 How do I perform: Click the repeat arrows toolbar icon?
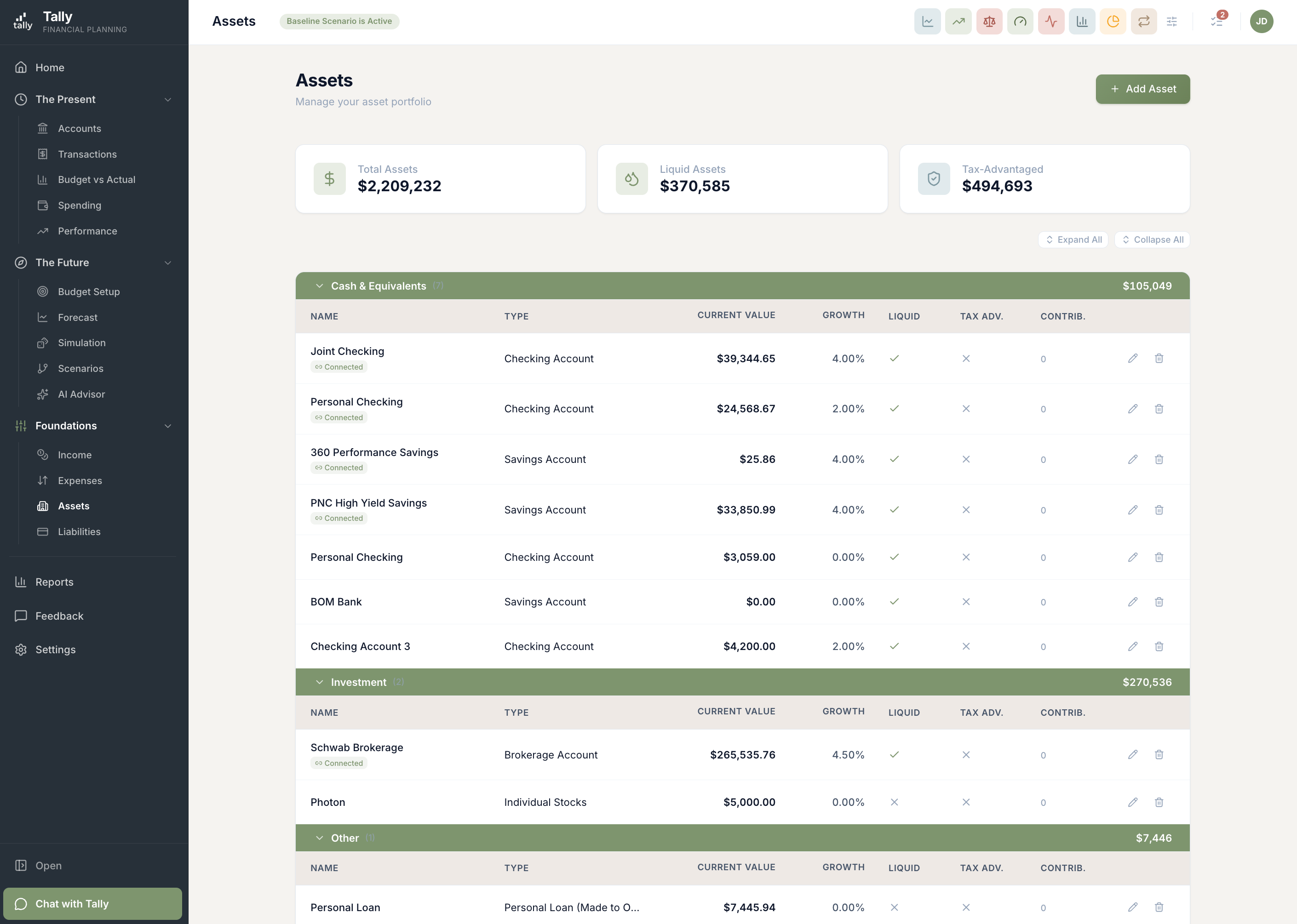[x=1143, y=22]
